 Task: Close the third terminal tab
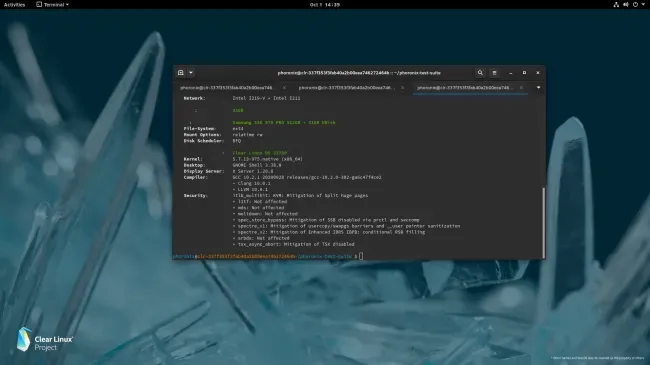point(521,88)
